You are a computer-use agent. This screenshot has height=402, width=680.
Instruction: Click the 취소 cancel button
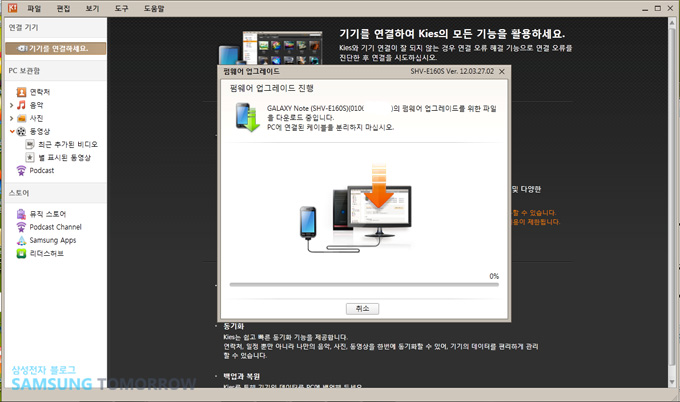coord(362,308)
